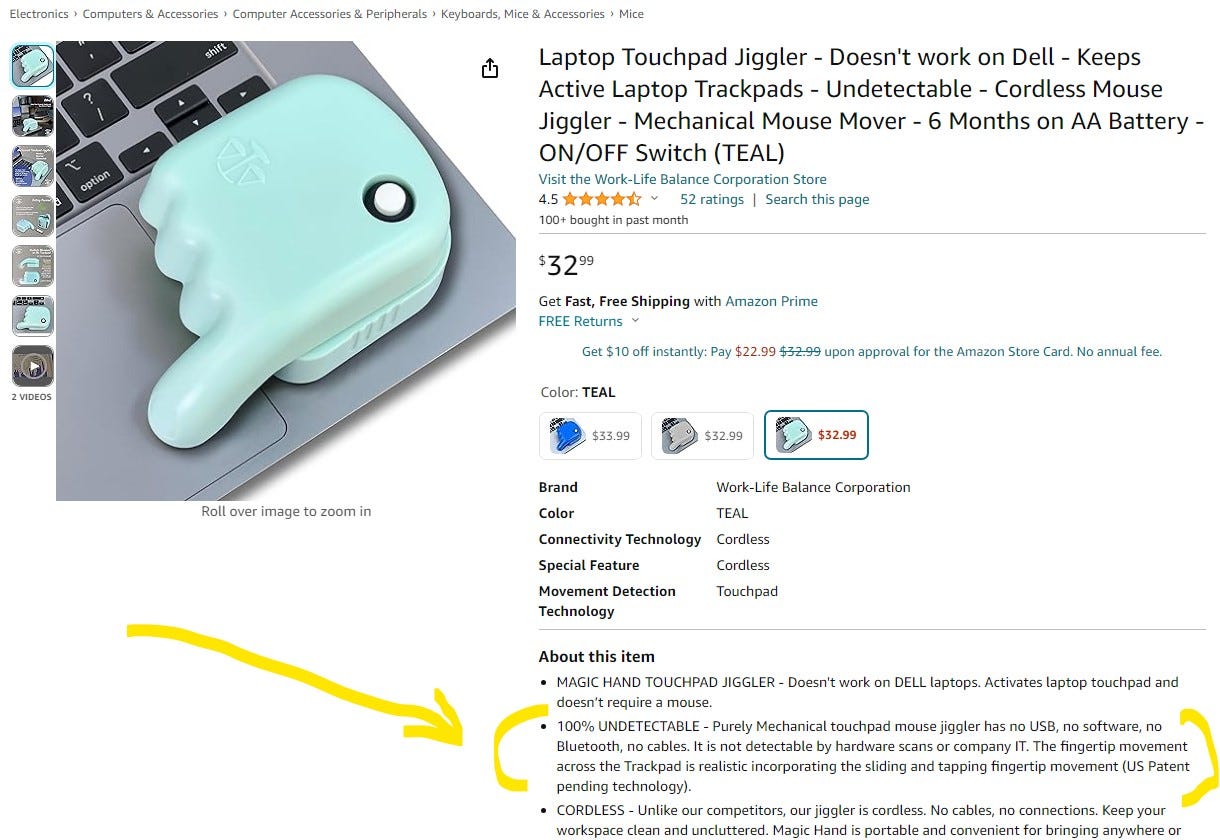Viewport: 1220px width, 840px height.
Task: Open the Computer Accessories & Peripherals breadcrumb
Action: 330,14
